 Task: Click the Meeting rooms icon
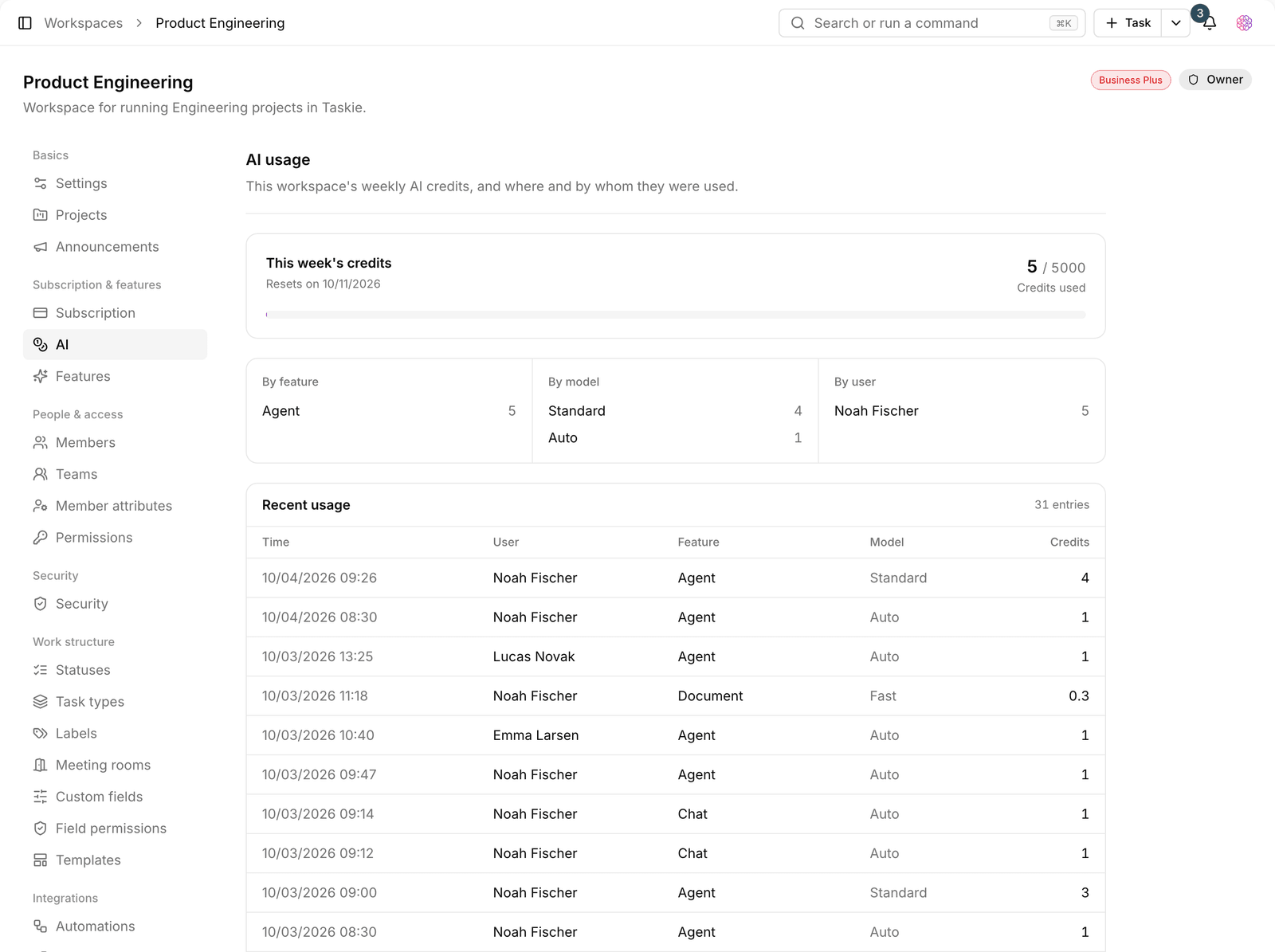pos(41,765)
